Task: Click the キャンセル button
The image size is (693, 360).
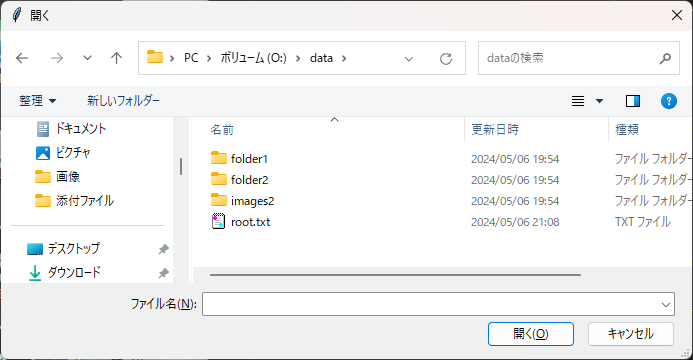Action: click(631, 333)
